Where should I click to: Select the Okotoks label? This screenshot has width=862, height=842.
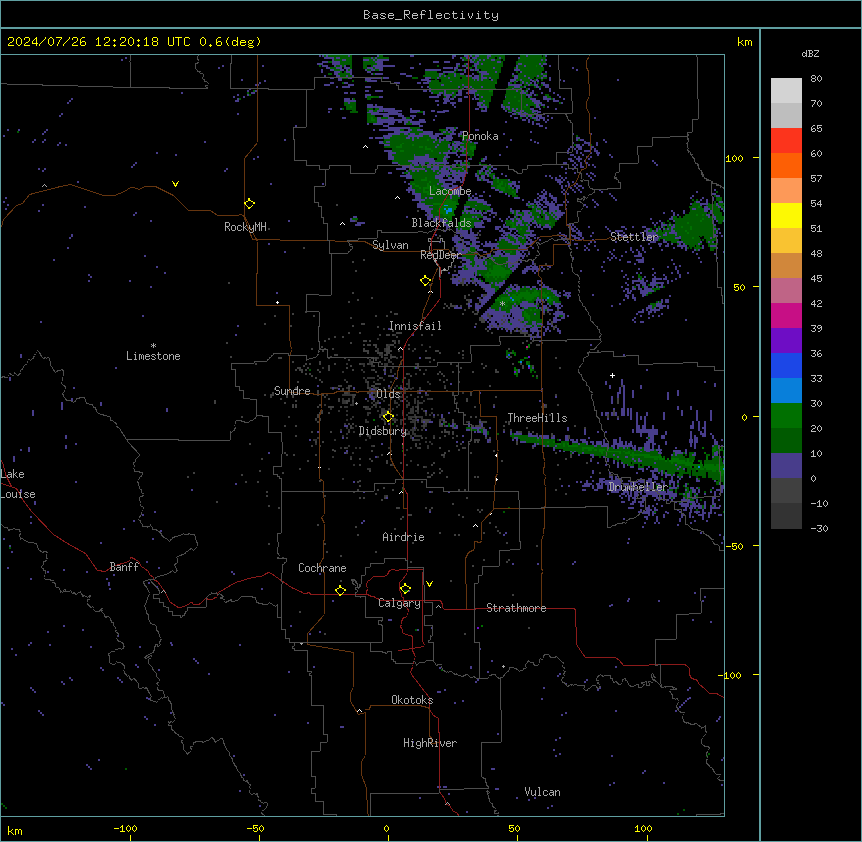click(x=412, y=700)
